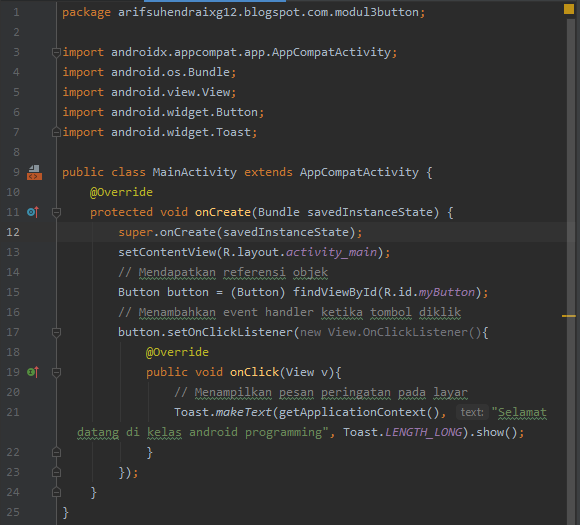Click the comment 'Mendapatkan referensi objek'
The height and width of the screenshot is (525, 580).
(x=233, y=273)
